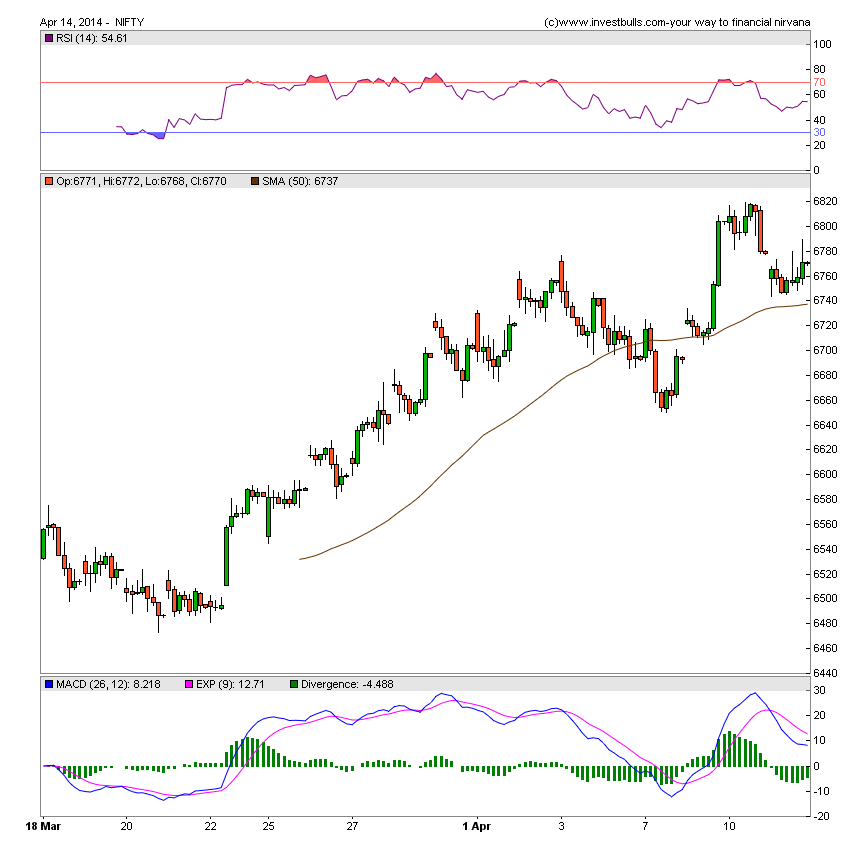Click the OHLC values text in price legend
Screen dimensions: 850x852
(x=140, y=181)
